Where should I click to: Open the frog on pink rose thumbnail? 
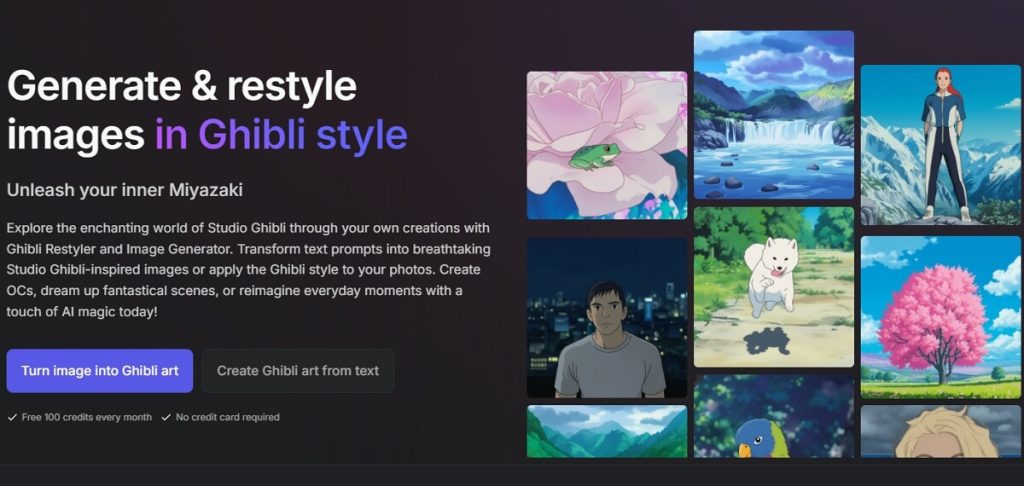[607, 145]
